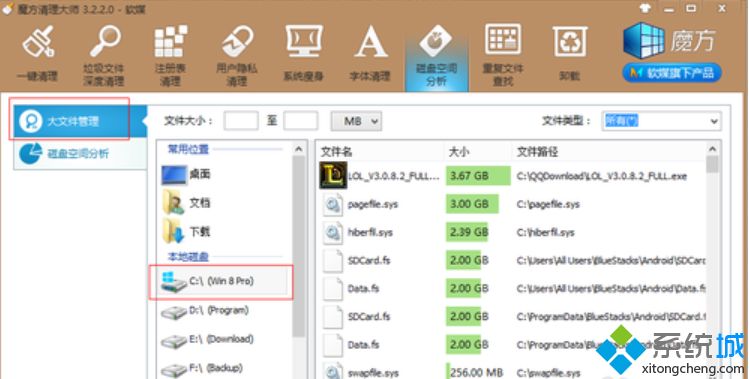Open 字体清理 font cleaner

[x=370, y=54]
